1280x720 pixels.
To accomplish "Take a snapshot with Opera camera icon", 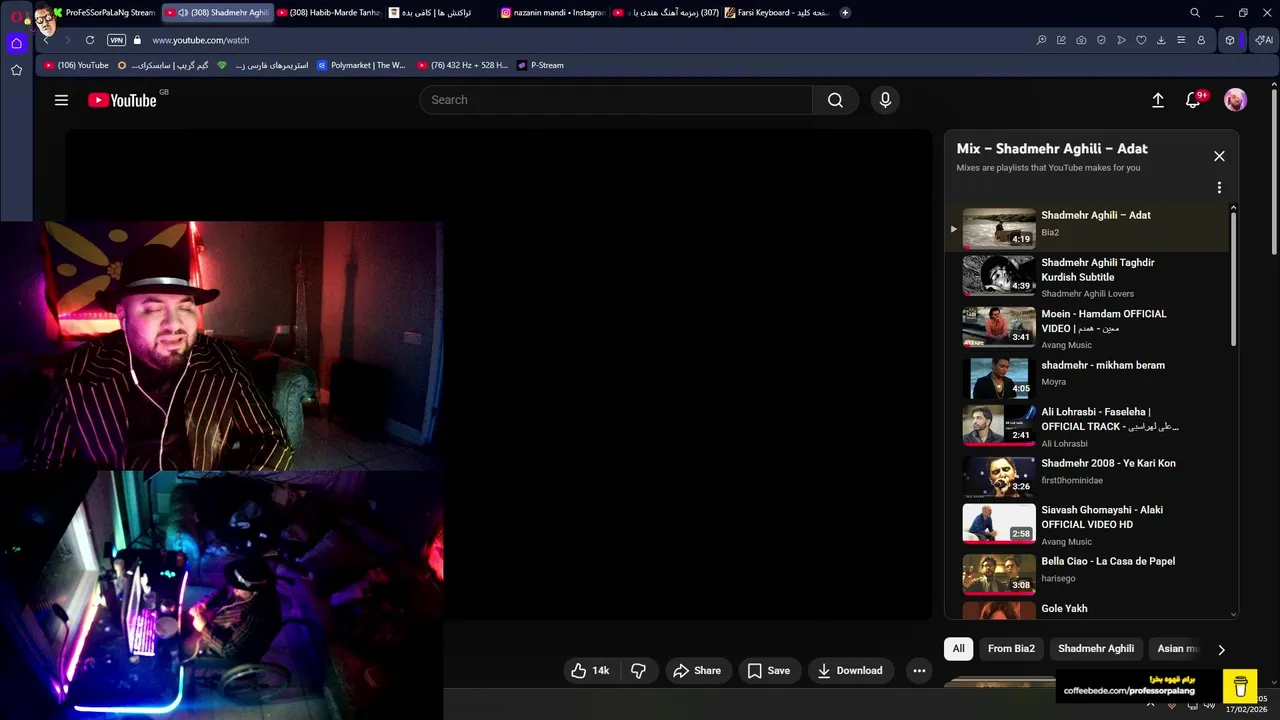I will (1081, 40).
